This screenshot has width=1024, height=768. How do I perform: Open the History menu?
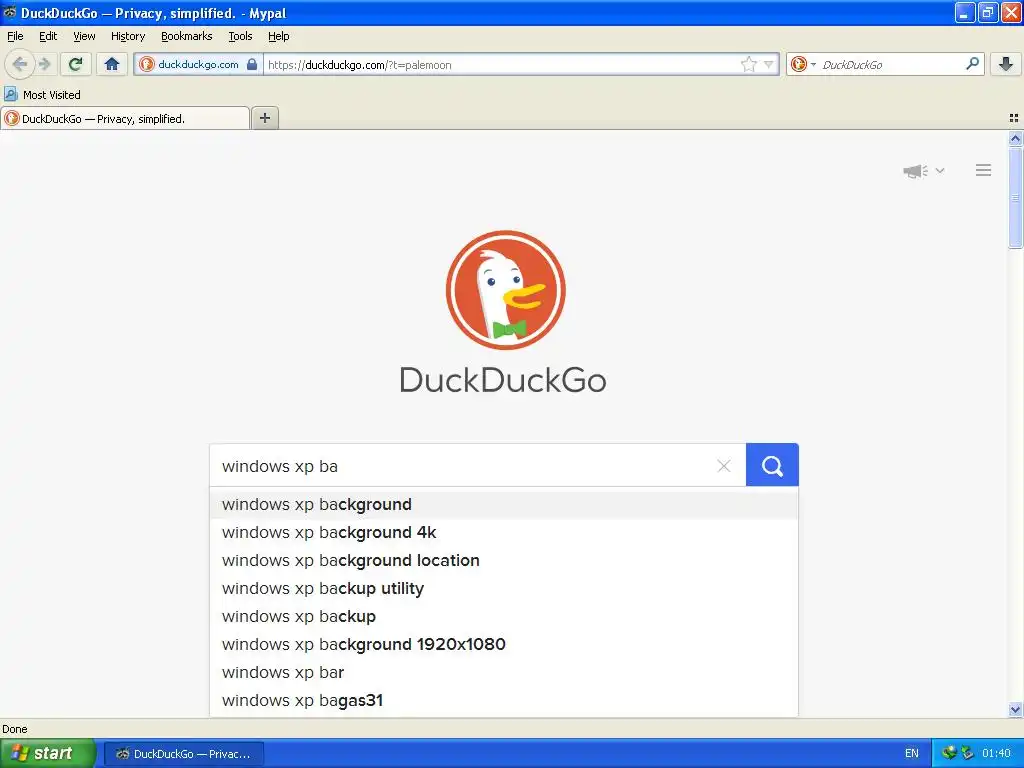128,36
